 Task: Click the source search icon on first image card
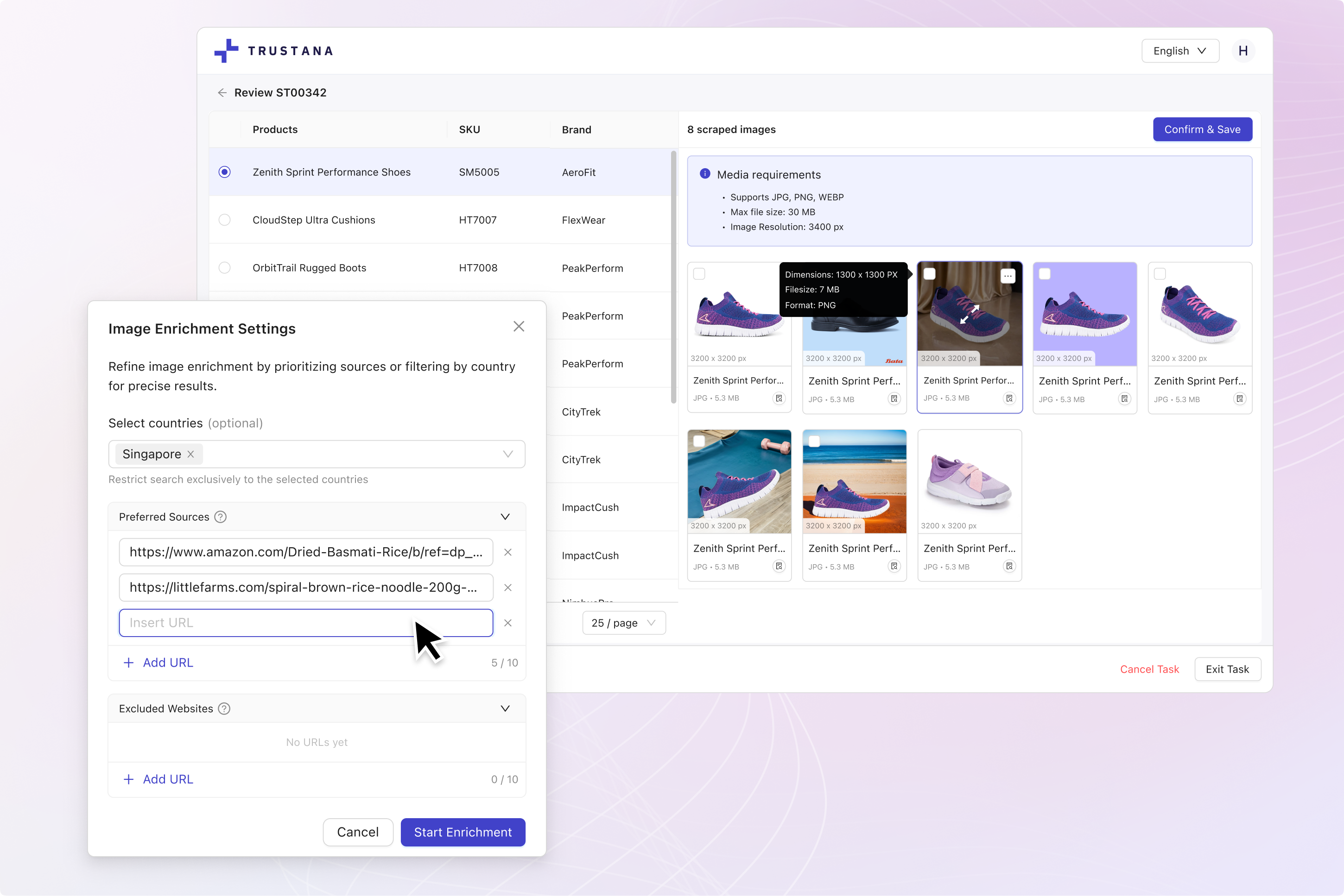point(779,398)
